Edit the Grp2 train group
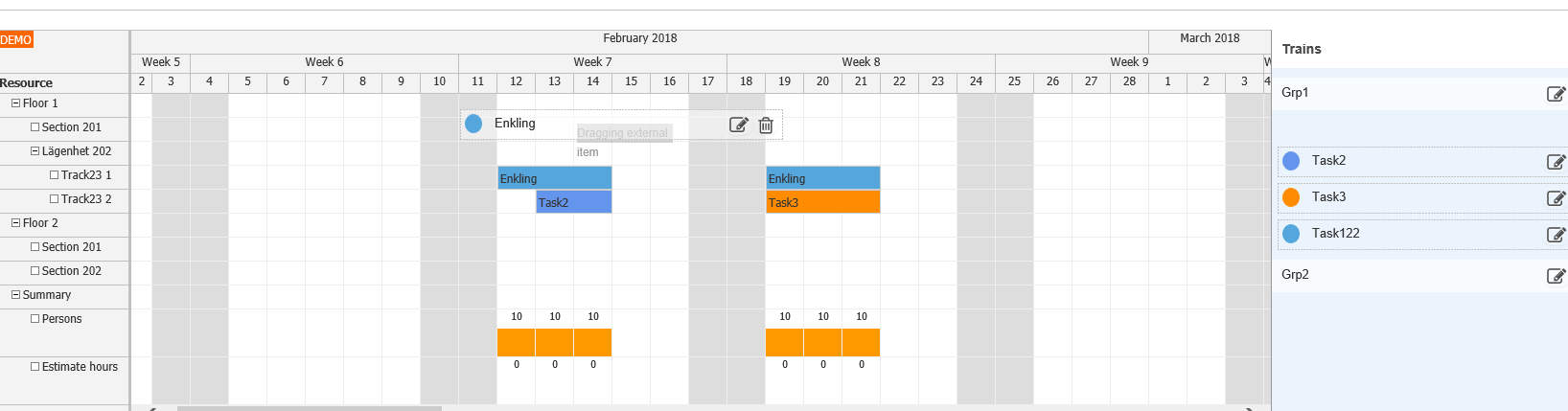 [1556, 276]
